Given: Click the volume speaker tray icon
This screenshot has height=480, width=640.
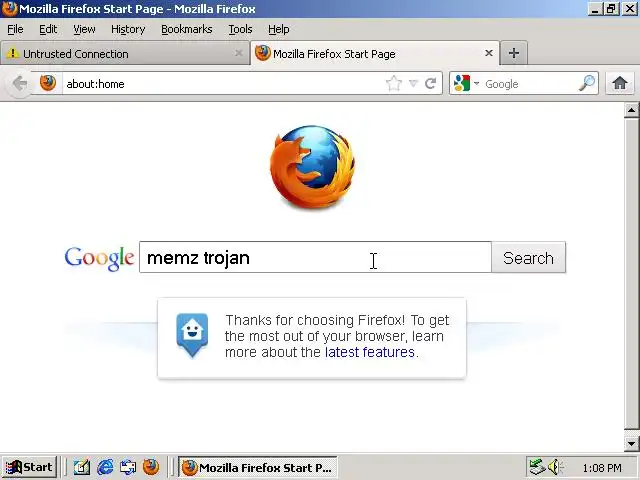Looking at the screenshot, I should [x=555, y=467].
